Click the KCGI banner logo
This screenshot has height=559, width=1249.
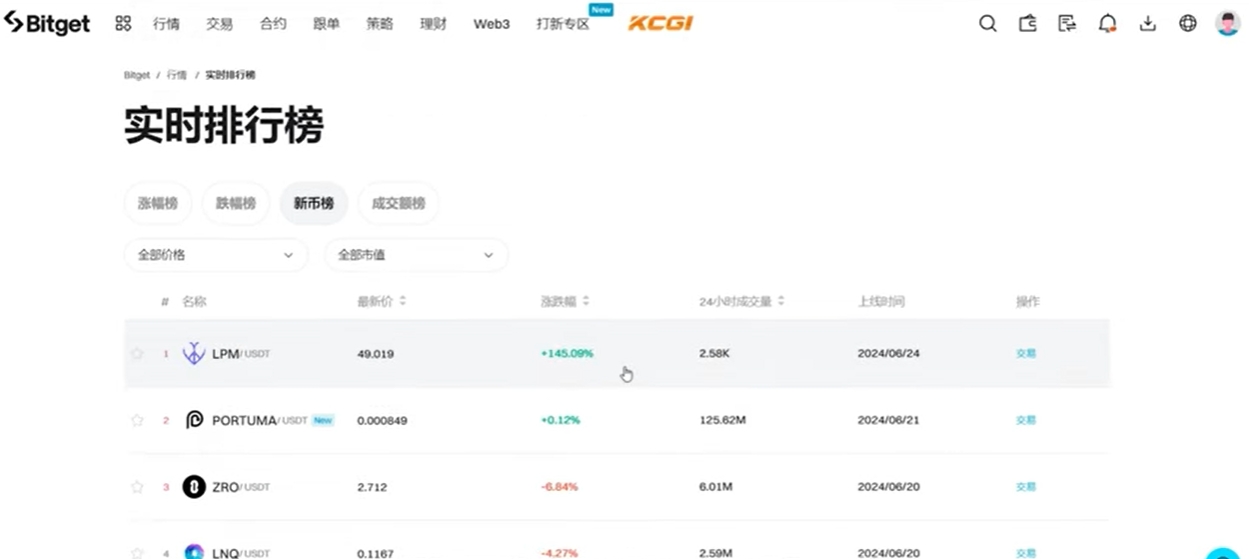(660, 24)
